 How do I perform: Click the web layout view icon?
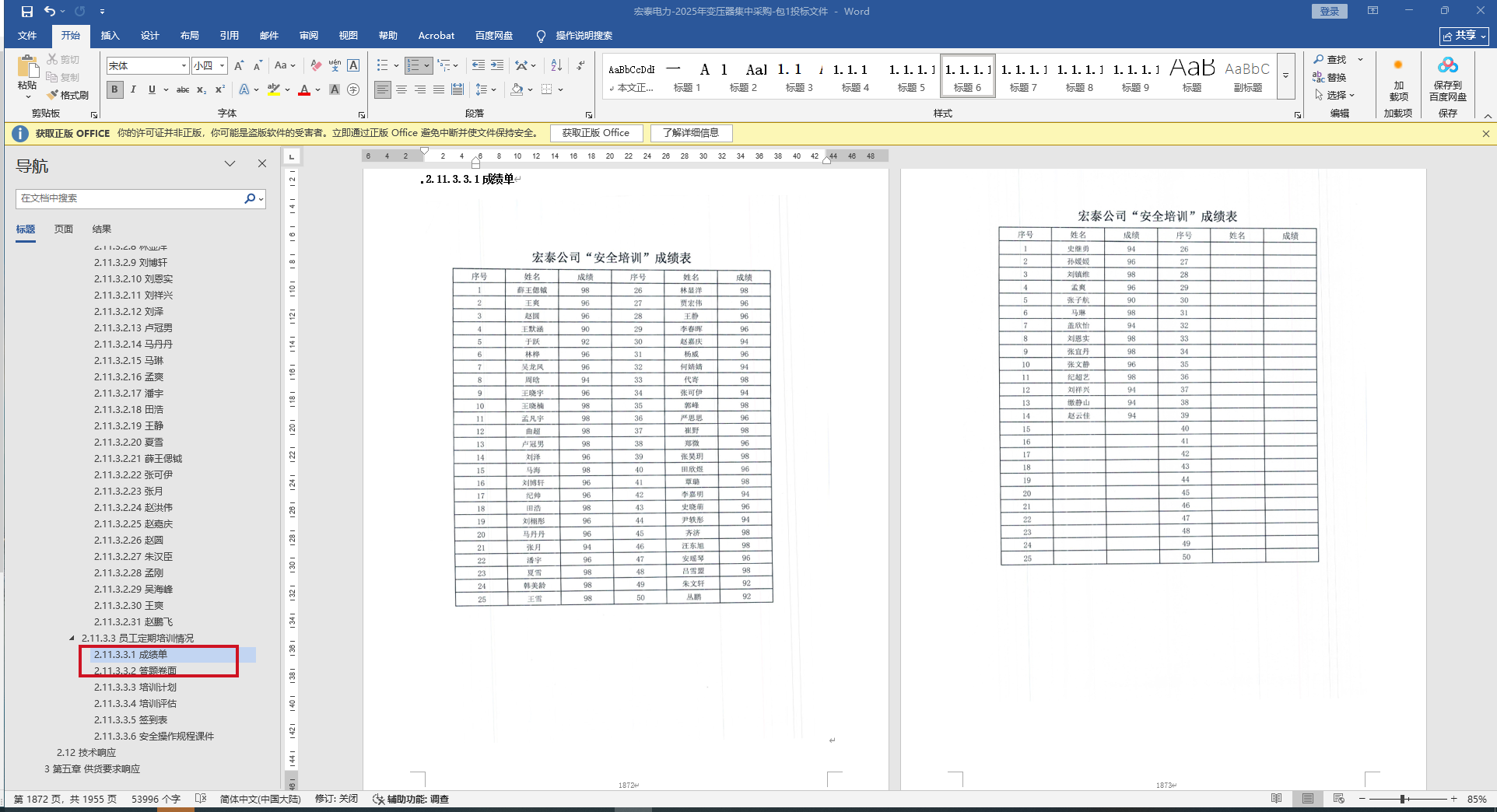coord(1338,799)
